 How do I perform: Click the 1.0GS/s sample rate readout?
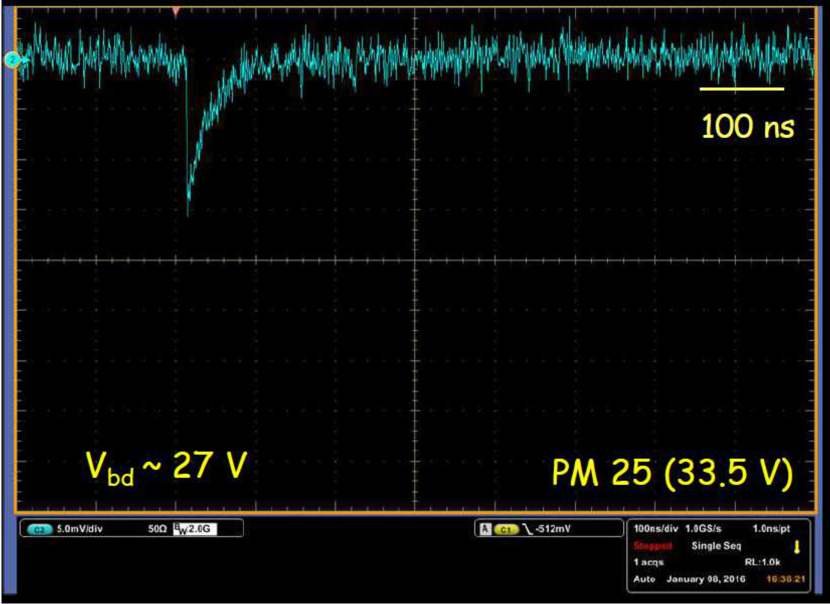click(703, 529)
